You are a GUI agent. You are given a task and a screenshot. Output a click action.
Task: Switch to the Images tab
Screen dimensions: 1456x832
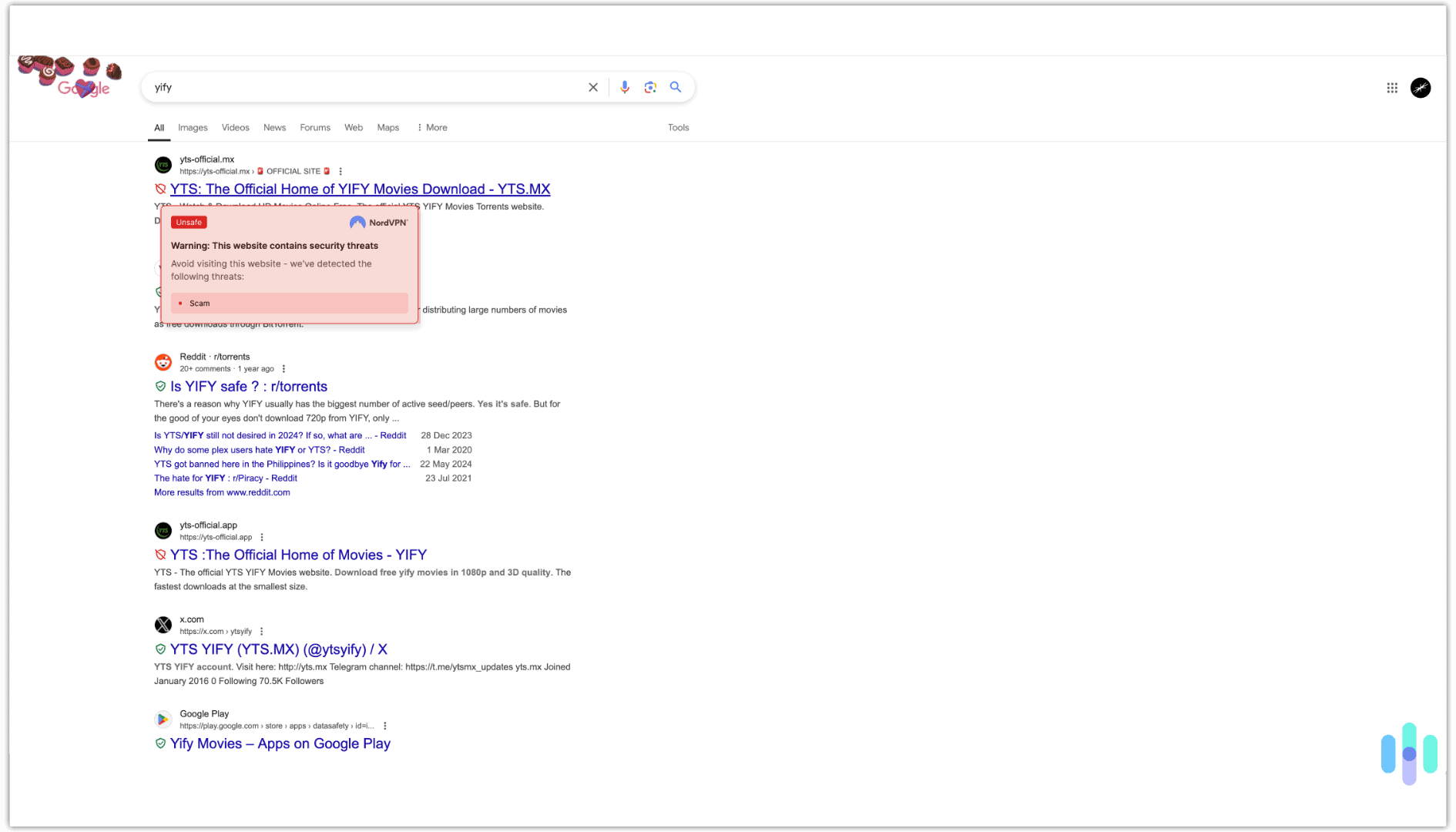pos(193,127)
